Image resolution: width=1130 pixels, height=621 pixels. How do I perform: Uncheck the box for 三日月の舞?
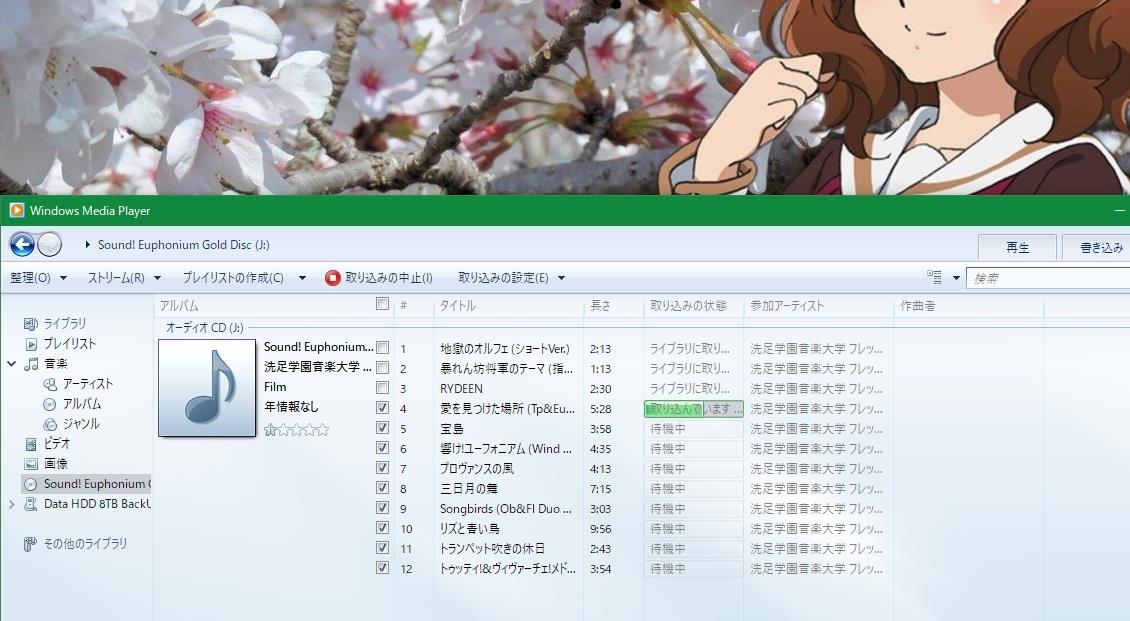coord(383,488)
